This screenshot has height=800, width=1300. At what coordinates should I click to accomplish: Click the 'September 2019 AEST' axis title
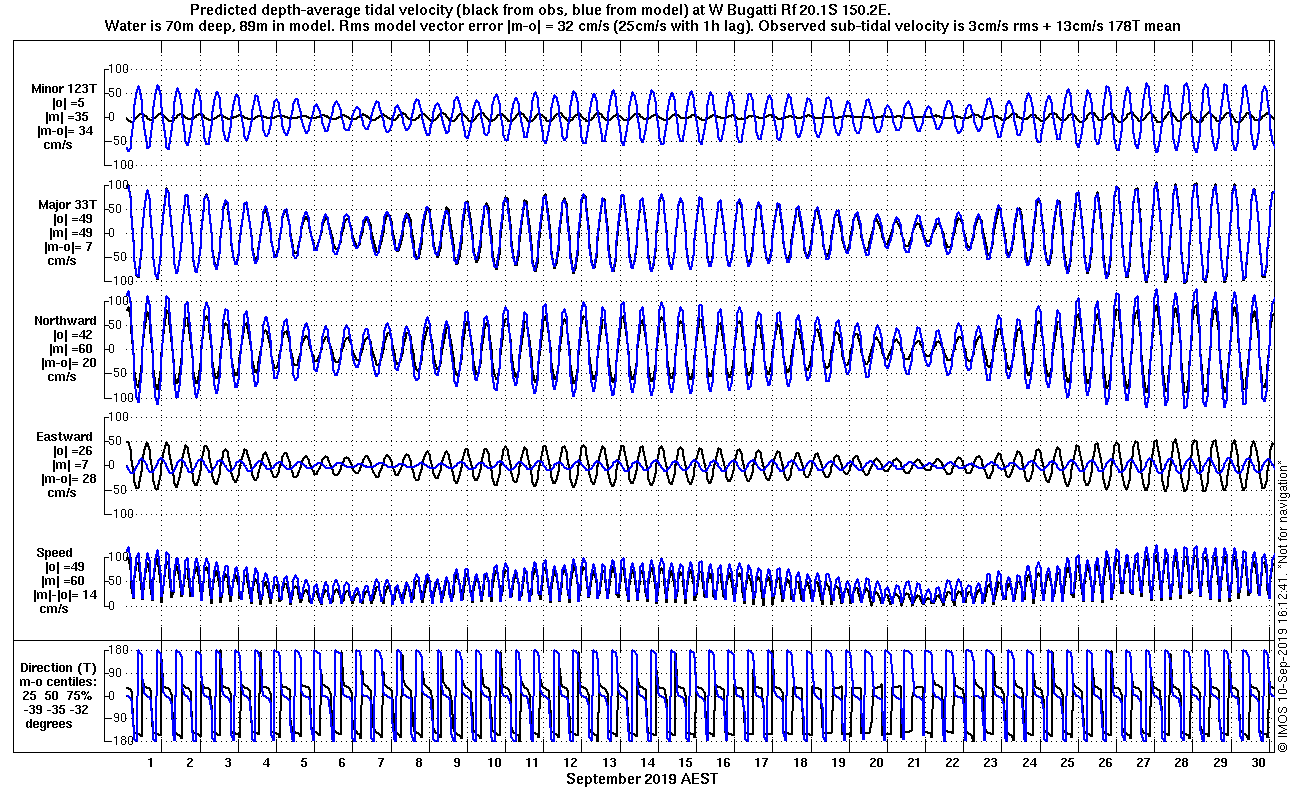[x=641, y=779]
